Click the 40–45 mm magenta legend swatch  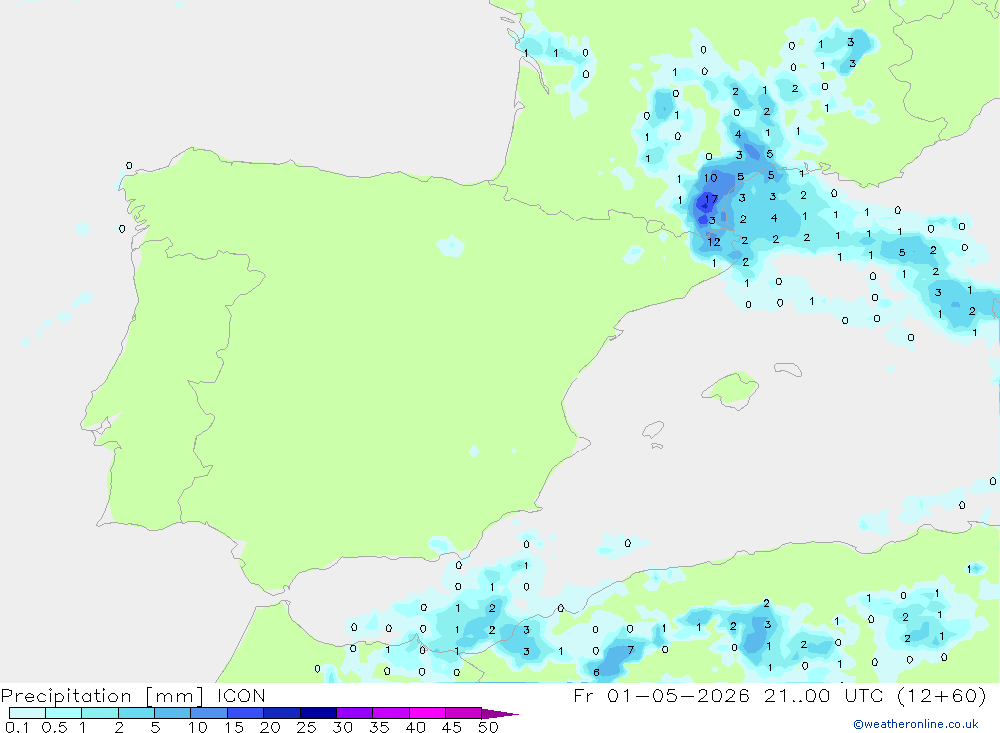tap(427, 713)
